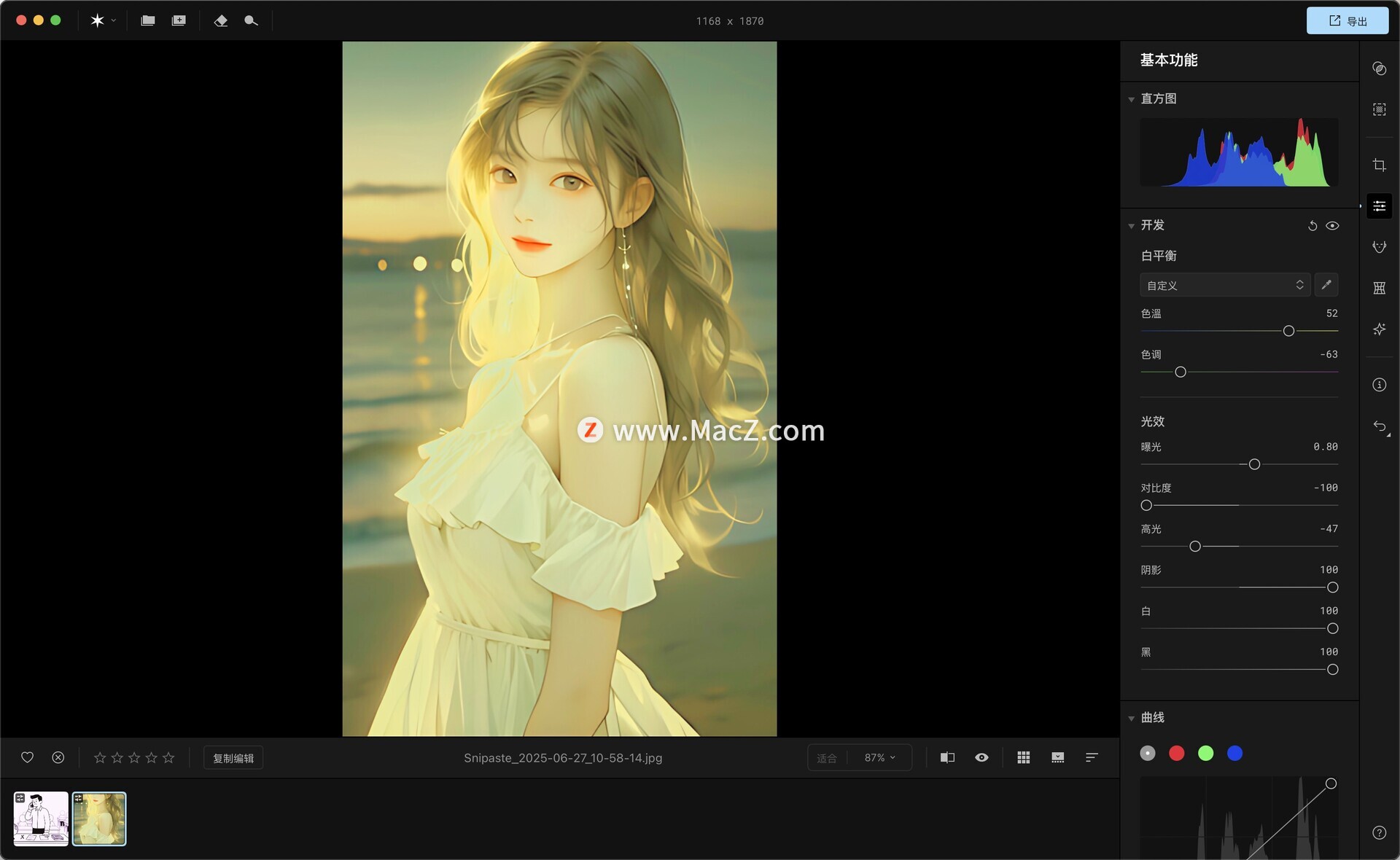Select the girl portrait thumbnail in filmstrip
Image resolution: width=1400 pixels, height=860 pixels.
point(99,818)
